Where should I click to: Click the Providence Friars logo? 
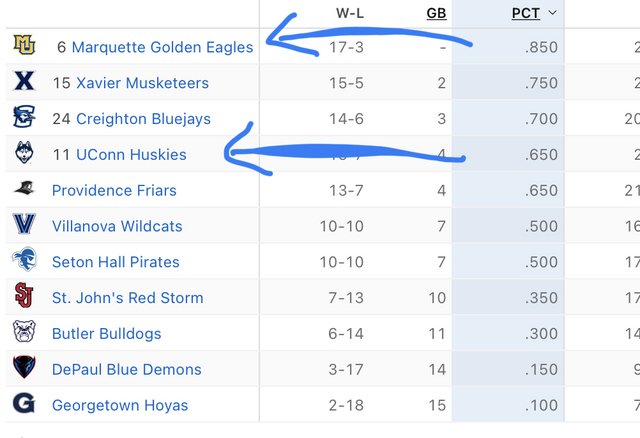[x=24, y=188]
